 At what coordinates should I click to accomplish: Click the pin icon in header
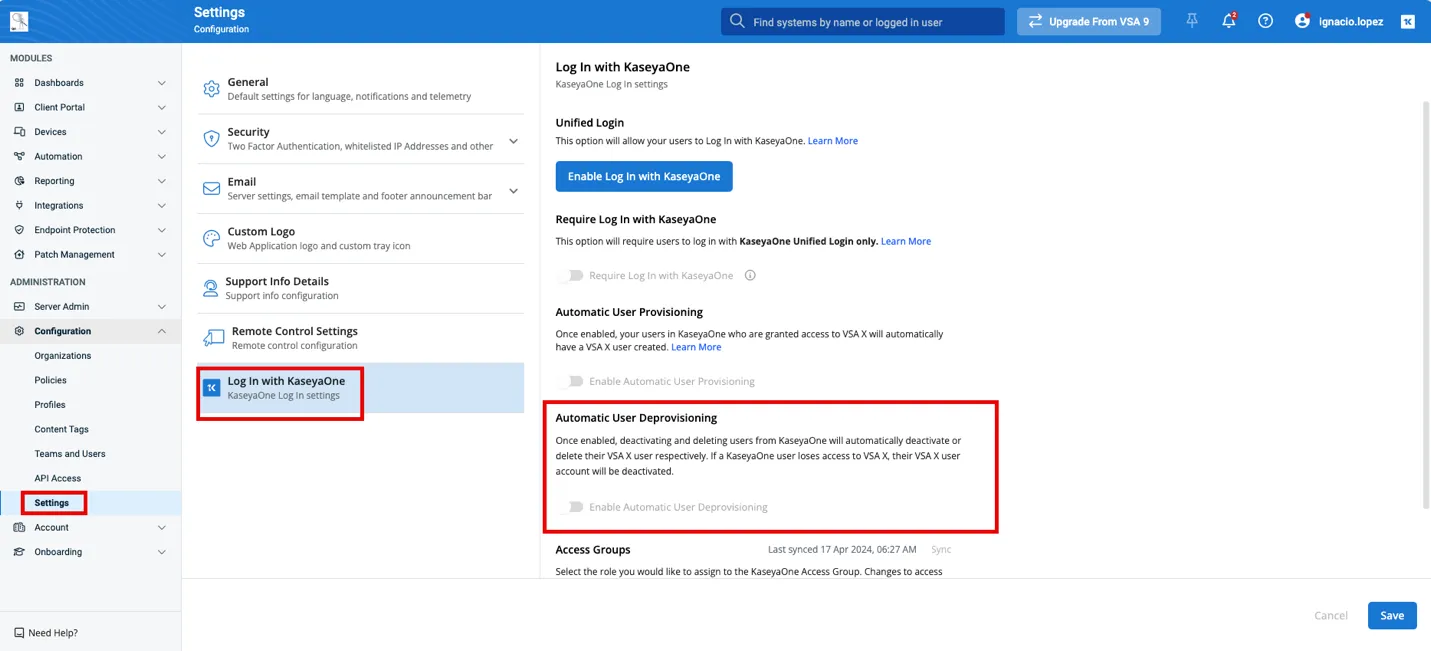[1191, 21]
